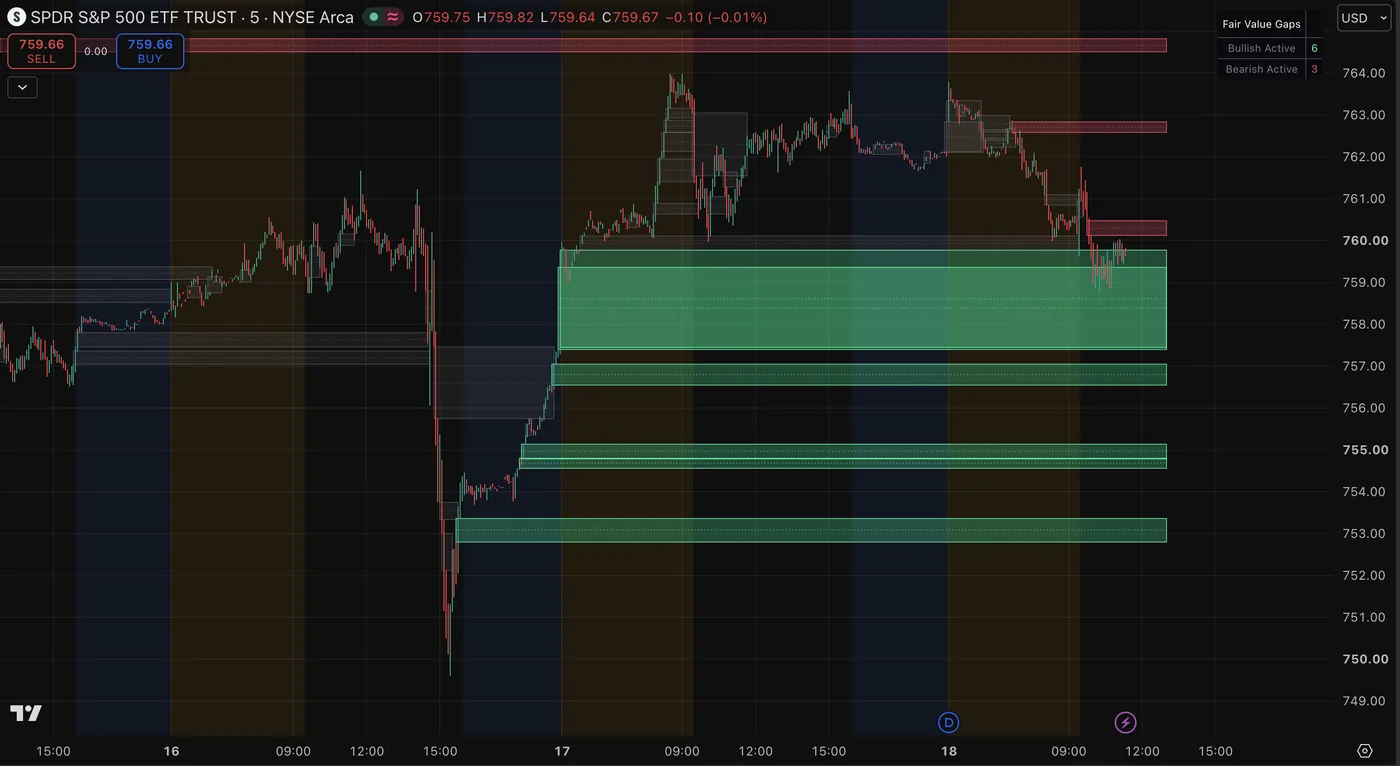Click date label 16 on time axis
The image size is (1400, 766).
click(x=171, y=751)
